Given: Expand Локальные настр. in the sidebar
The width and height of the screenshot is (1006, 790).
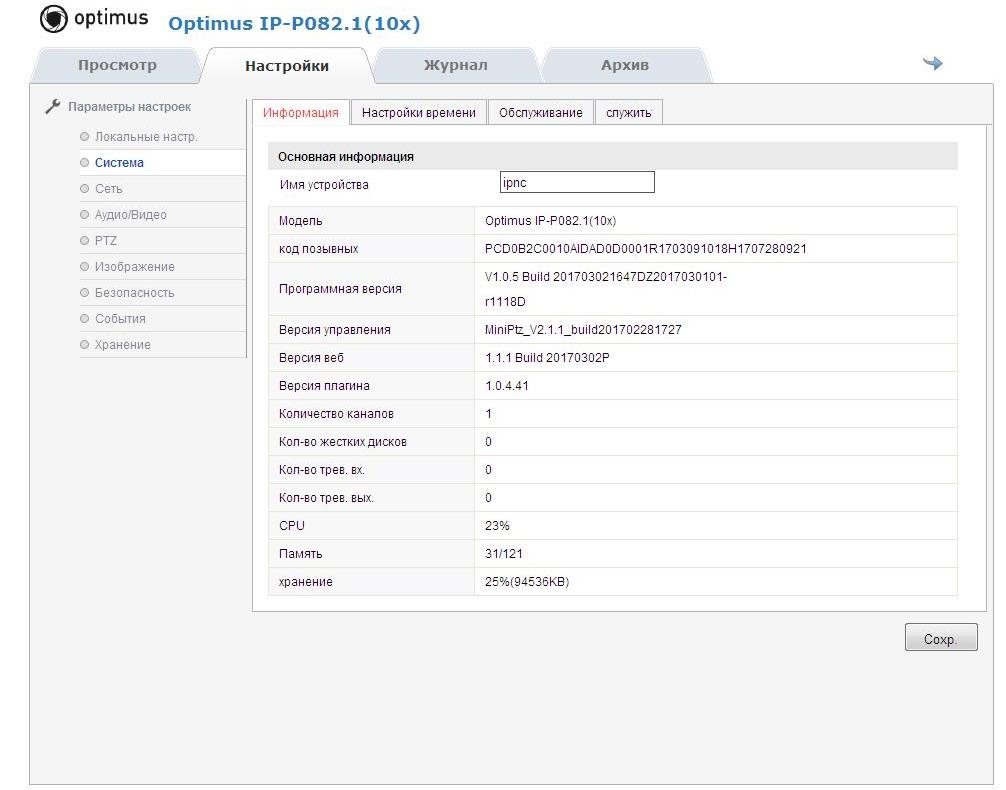Looking at the screenshot, I should (146, 137).
